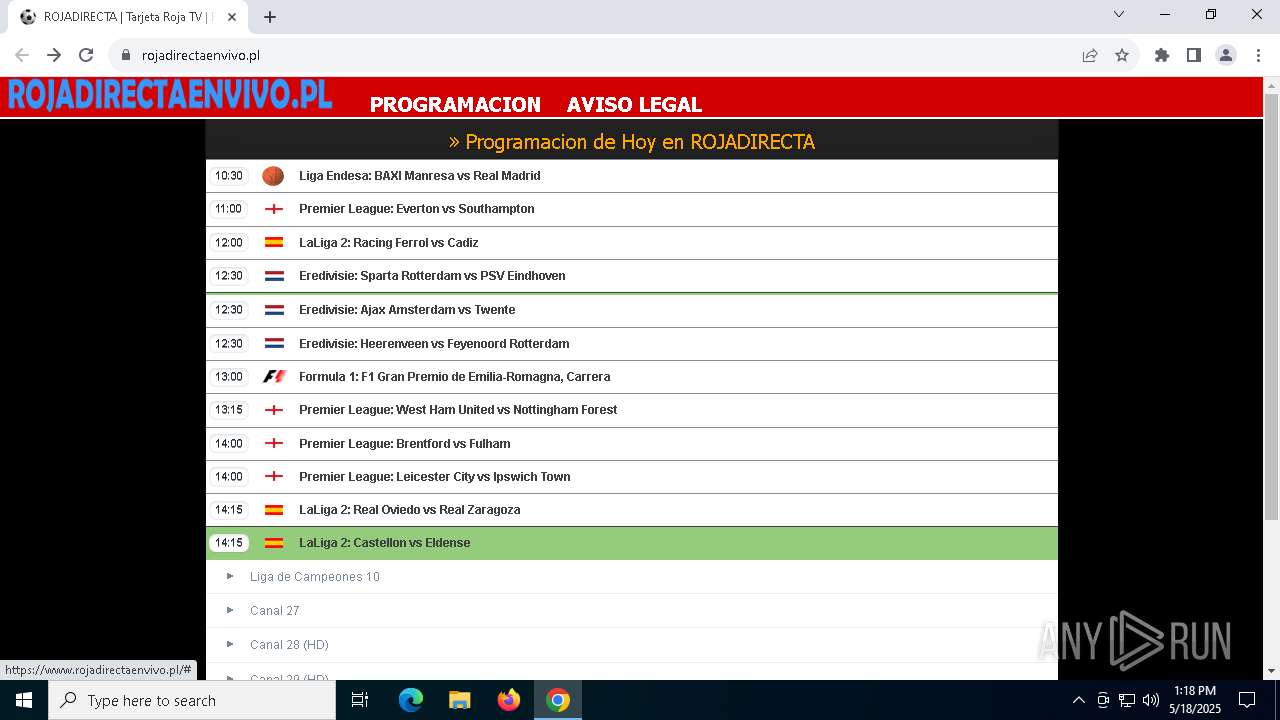Click the volume icon in system tray
The height and width of the screenshot is (720, 1280).
pyautogui.click(x=1151, y=700)
